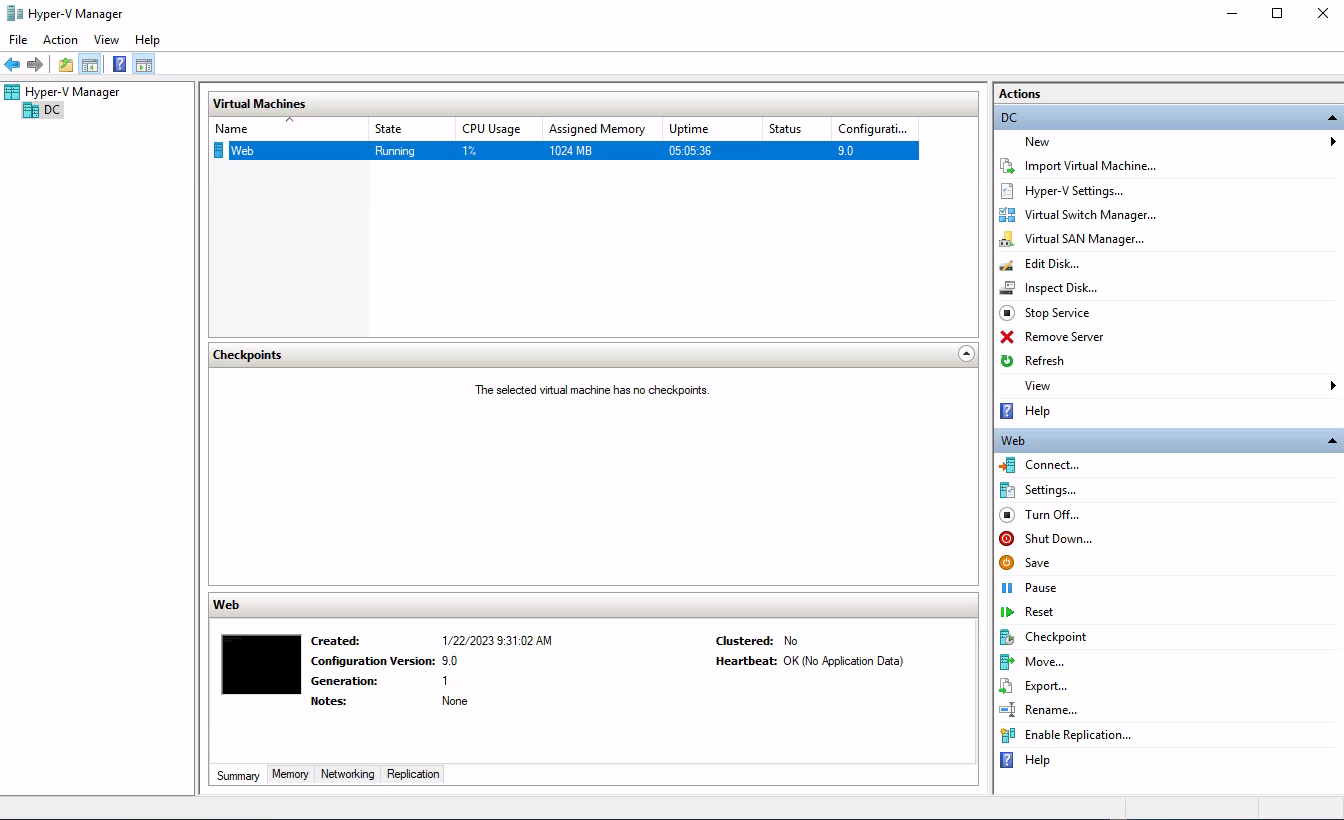Click the Virtual SAN Manager icon
The width and height of the screenshot is (1344, 820).
(1007, 239)
